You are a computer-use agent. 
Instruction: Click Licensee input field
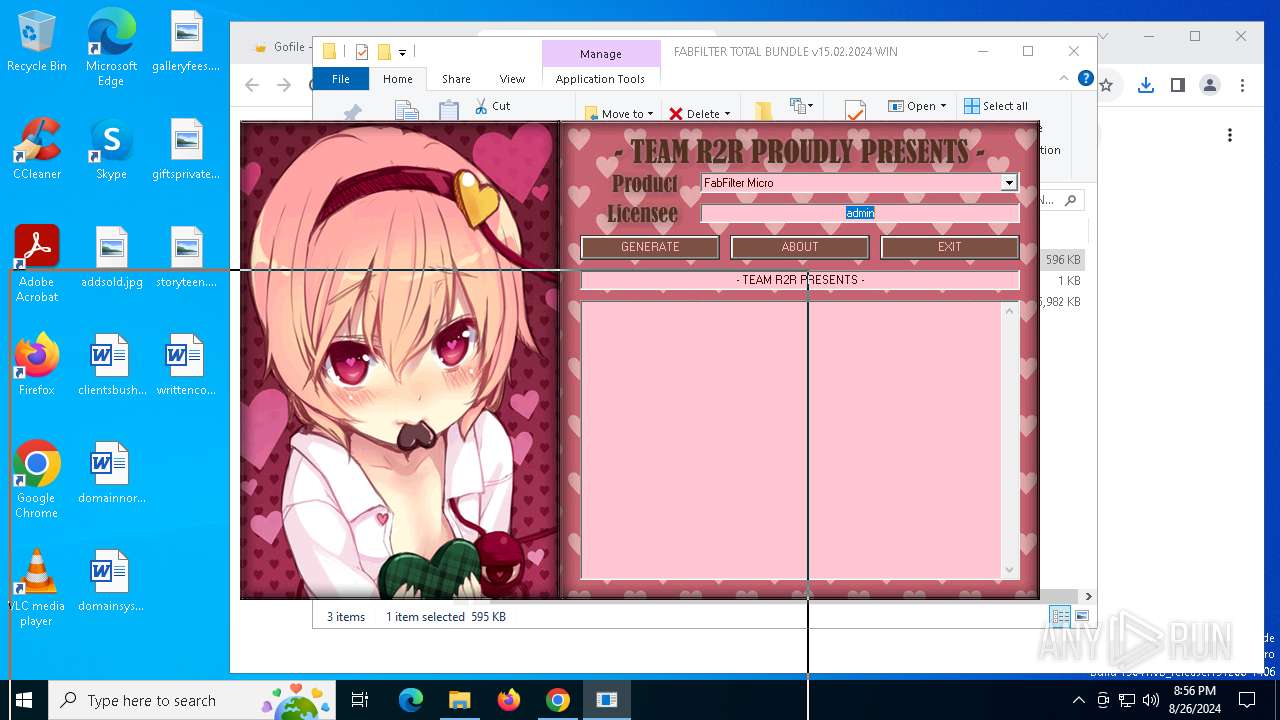[860, 213]
